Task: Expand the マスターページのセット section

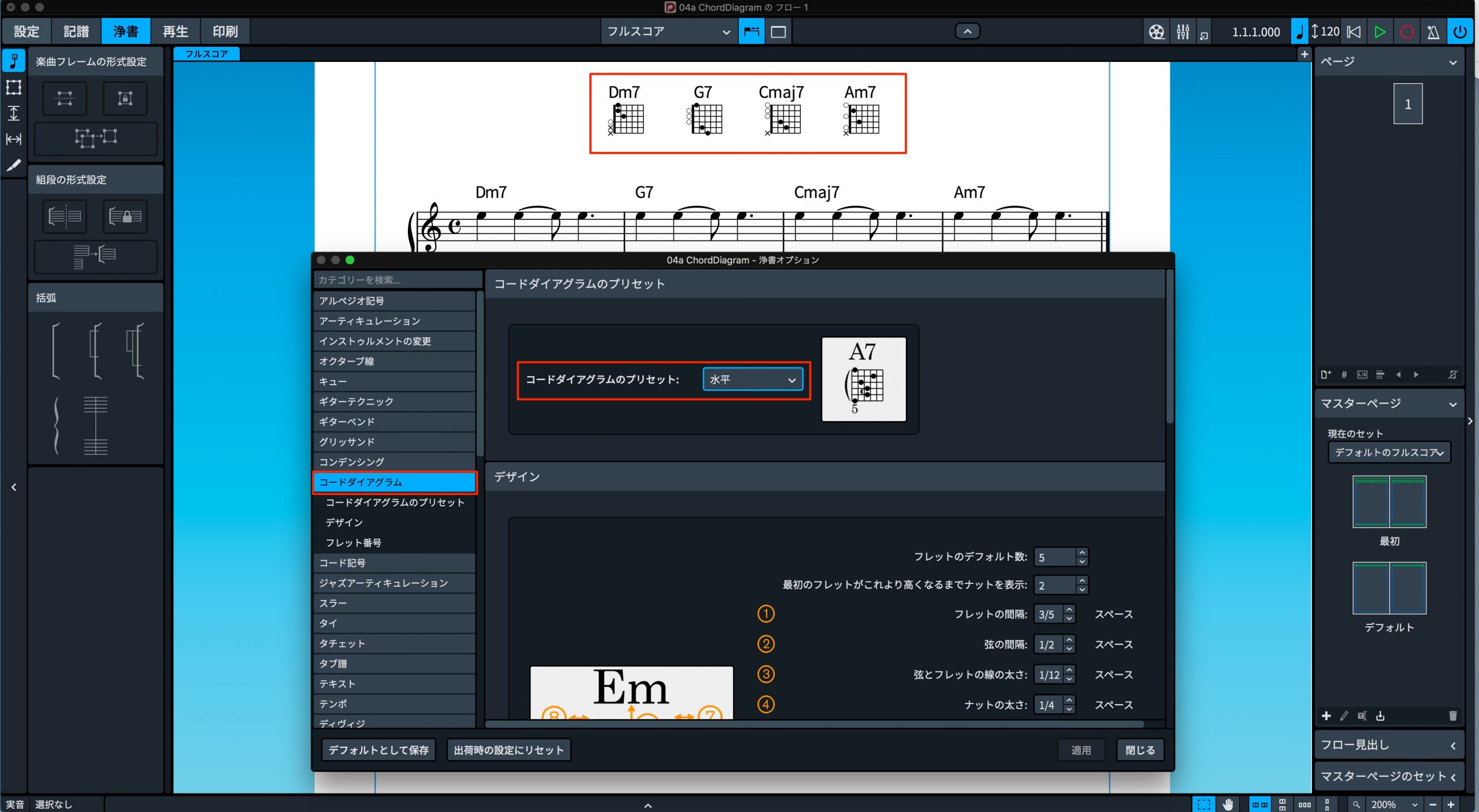Action: pyautogui.click(x=1452, y=777)
